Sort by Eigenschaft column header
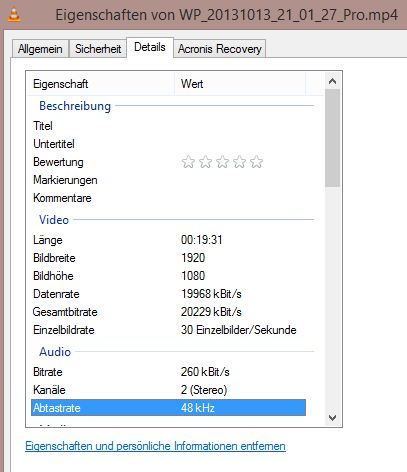Screen dimensions: 407x472 tap(101, 84)
